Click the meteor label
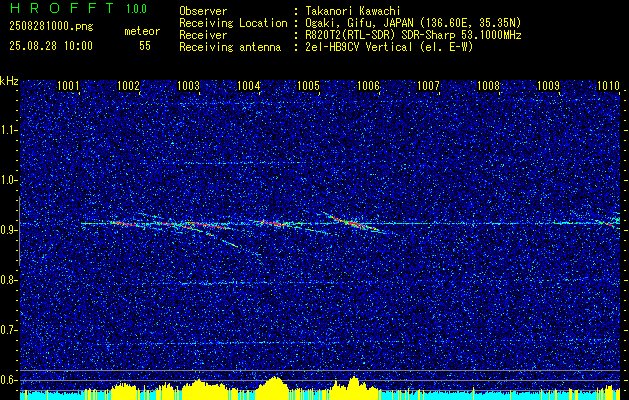Viewport: 629px width, 400px height. point(142,31)
